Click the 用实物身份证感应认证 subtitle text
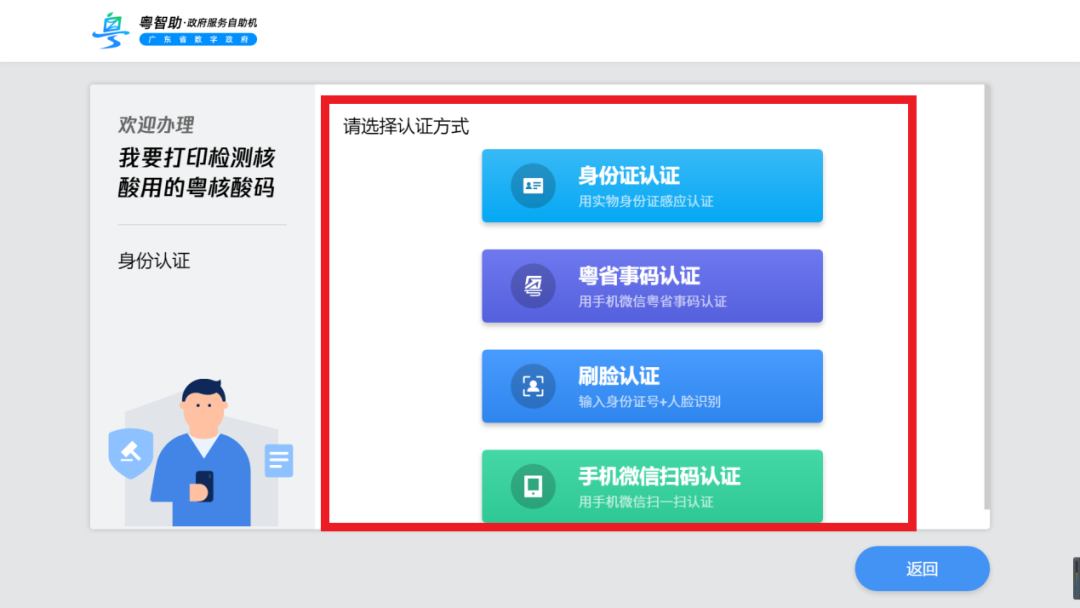1080x608 pixels. click(646, 201)
